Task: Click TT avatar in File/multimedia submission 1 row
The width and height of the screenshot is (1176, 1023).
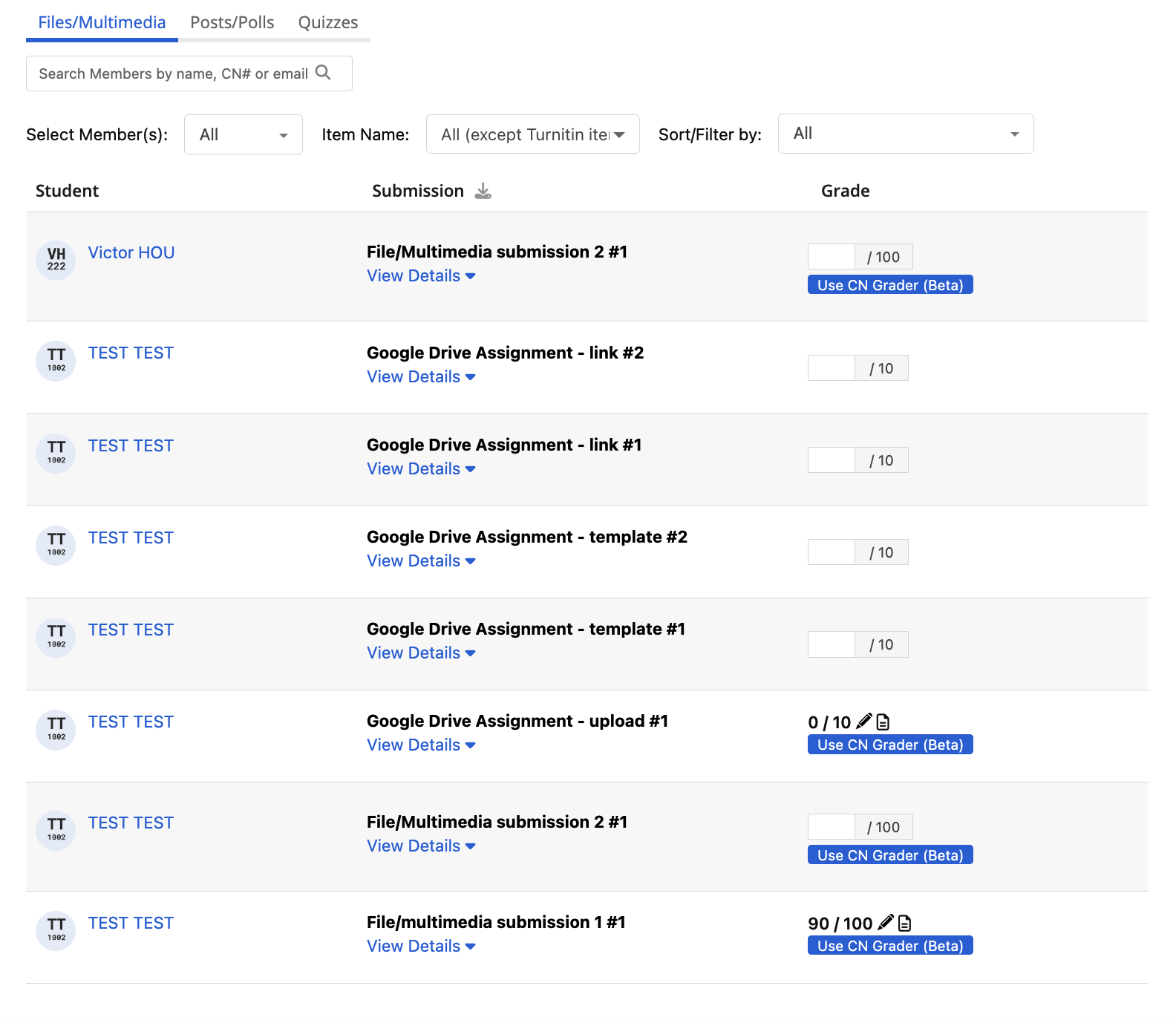Action: click(56, 931)
